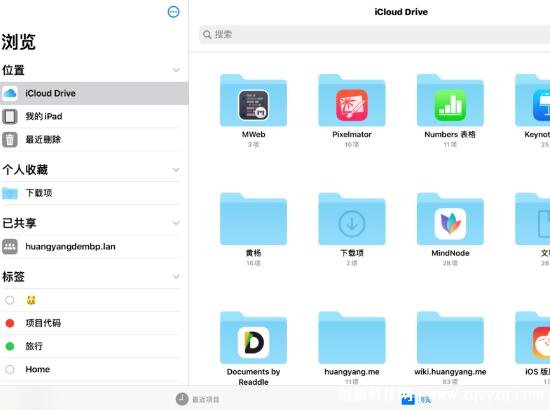The width and height of the screenshot is (550, 410).
Task: Click the Documents by Readdle label
Action: pos(253,377)
